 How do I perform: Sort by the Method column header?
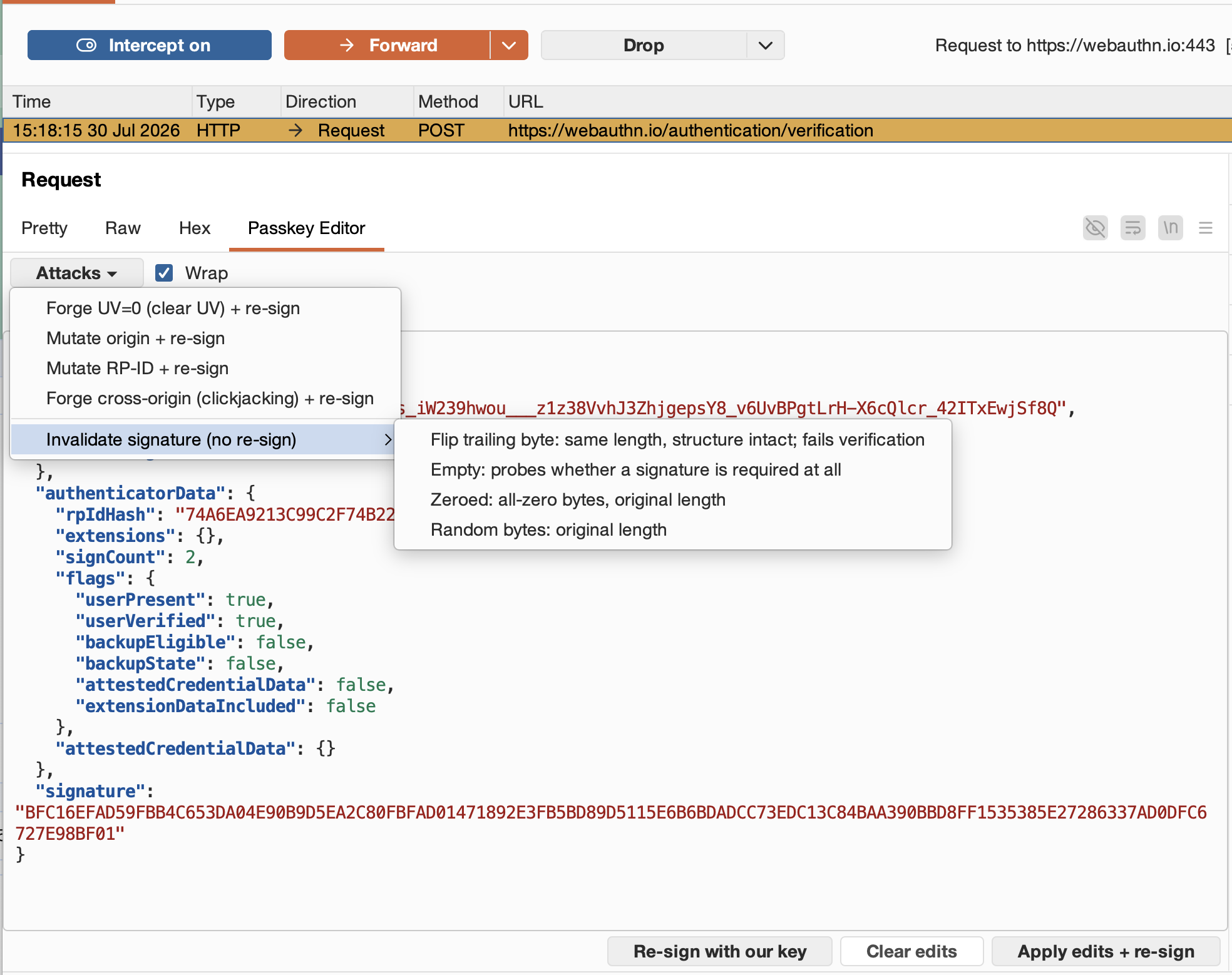(x=458, y=101)
